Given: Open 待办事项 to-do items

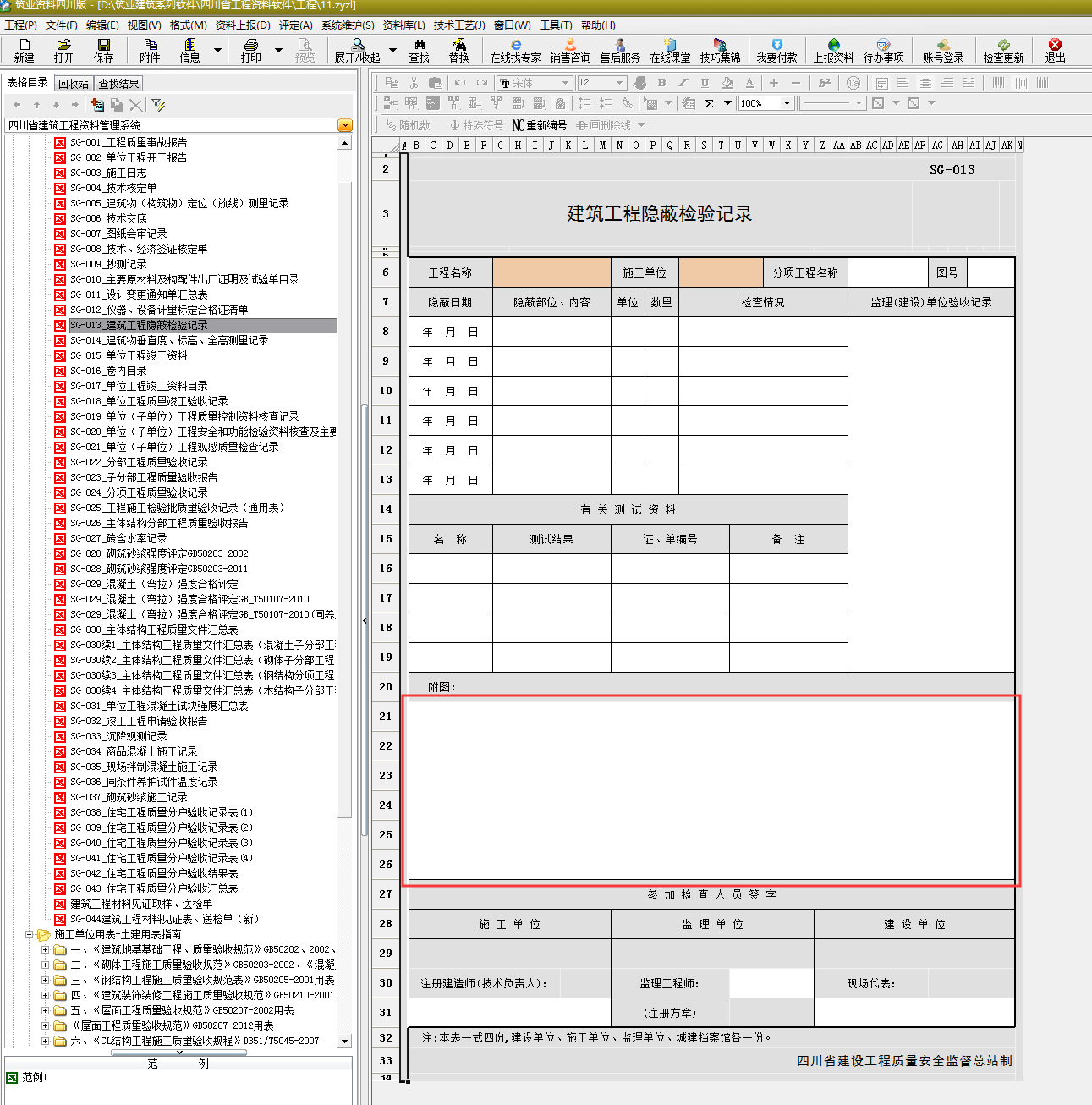Looking at the screenshot, I should pyautogui.click(x=883, y=51).
